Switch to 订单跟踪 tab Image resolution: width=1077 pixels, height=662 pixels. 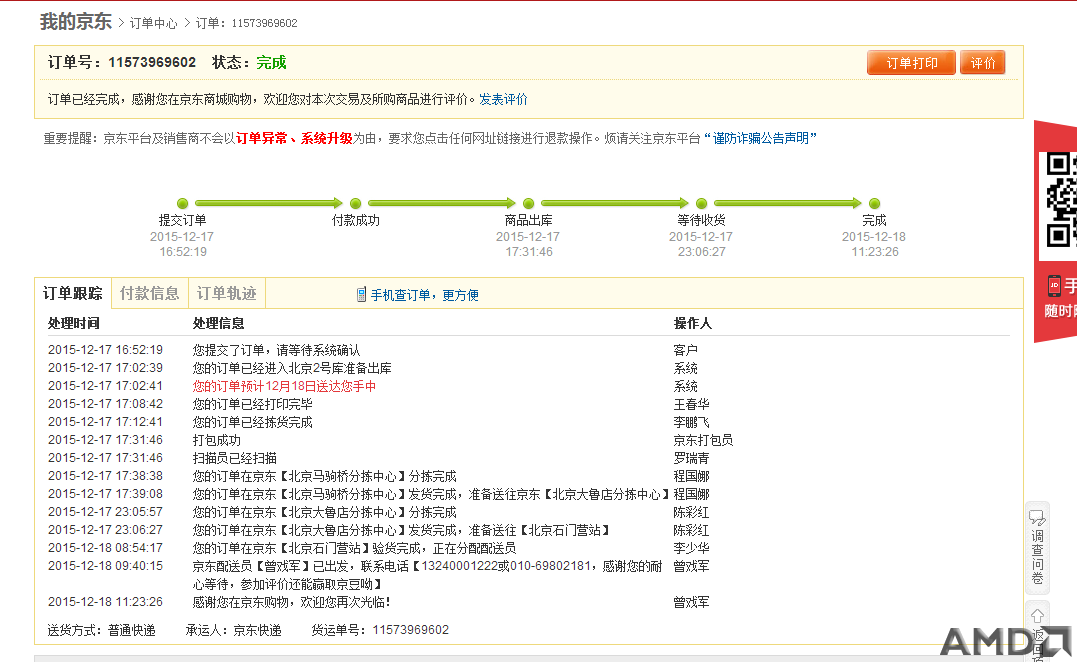click(73, 293)
